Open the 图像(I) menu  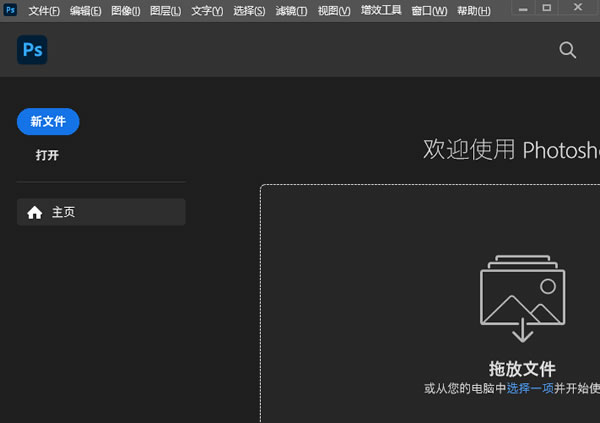tap(126, 11)
